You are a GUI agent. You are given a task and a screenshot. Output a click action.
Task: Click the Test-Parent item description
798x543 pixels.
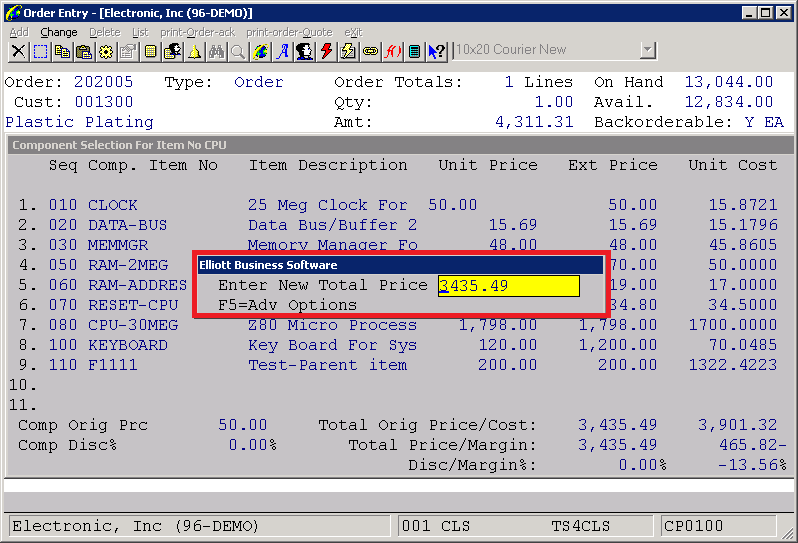(x=328, y=365)
